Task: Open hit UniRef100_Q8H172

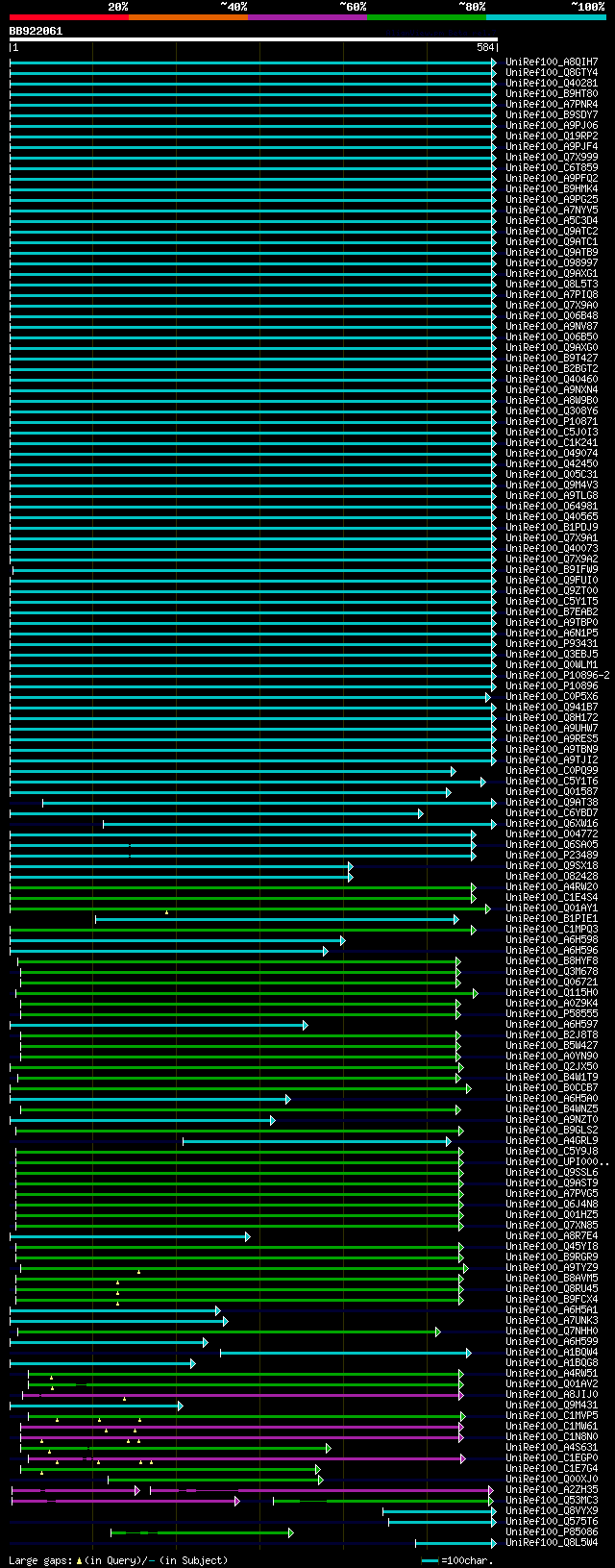Action: tap(552, 717)
